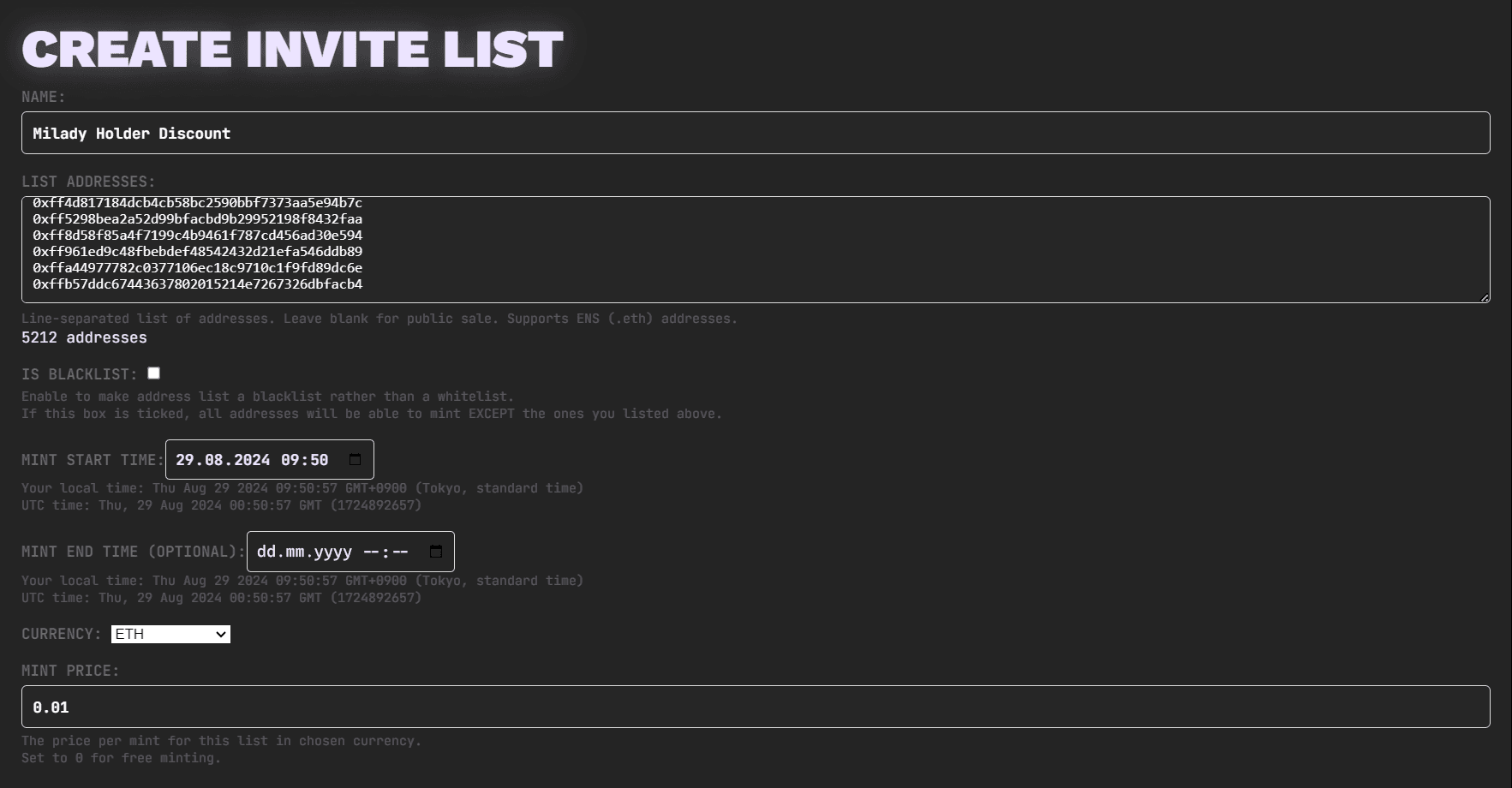Click the CREATE INVITE LIST heading

point(291,47)
